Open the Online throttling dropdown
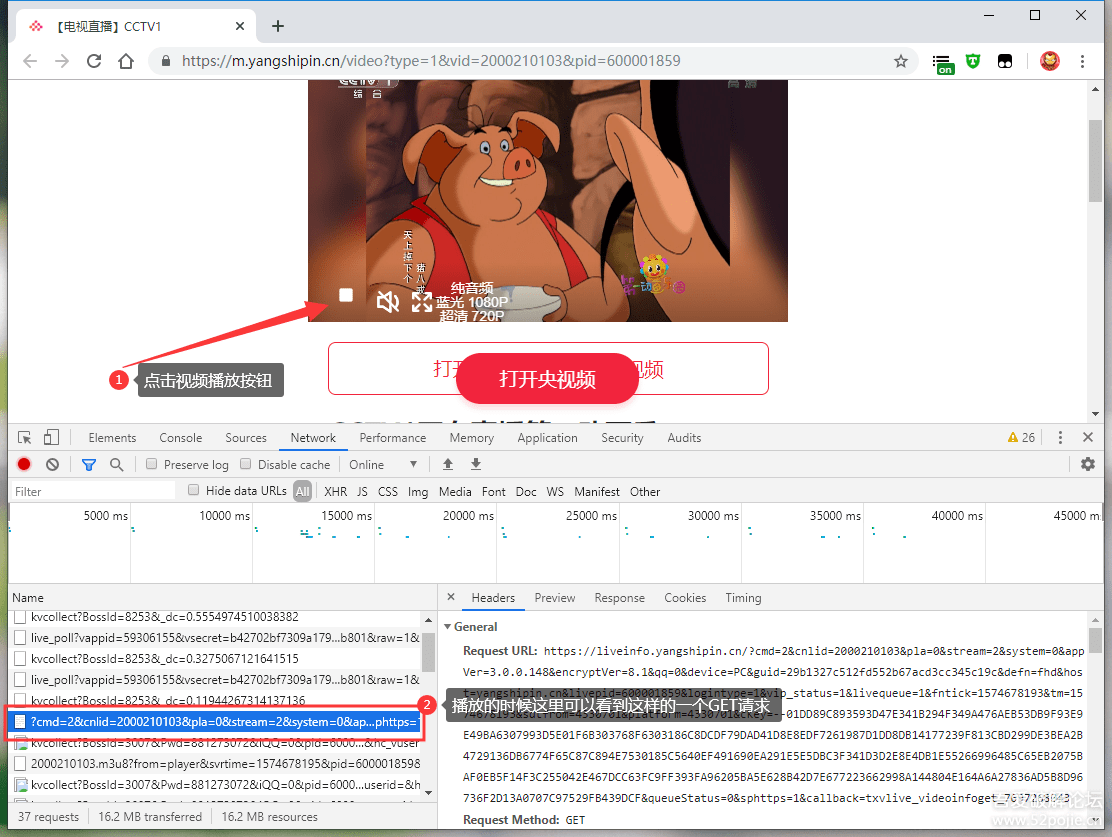This screenshot has height=837, width=1112. point(383,465)
